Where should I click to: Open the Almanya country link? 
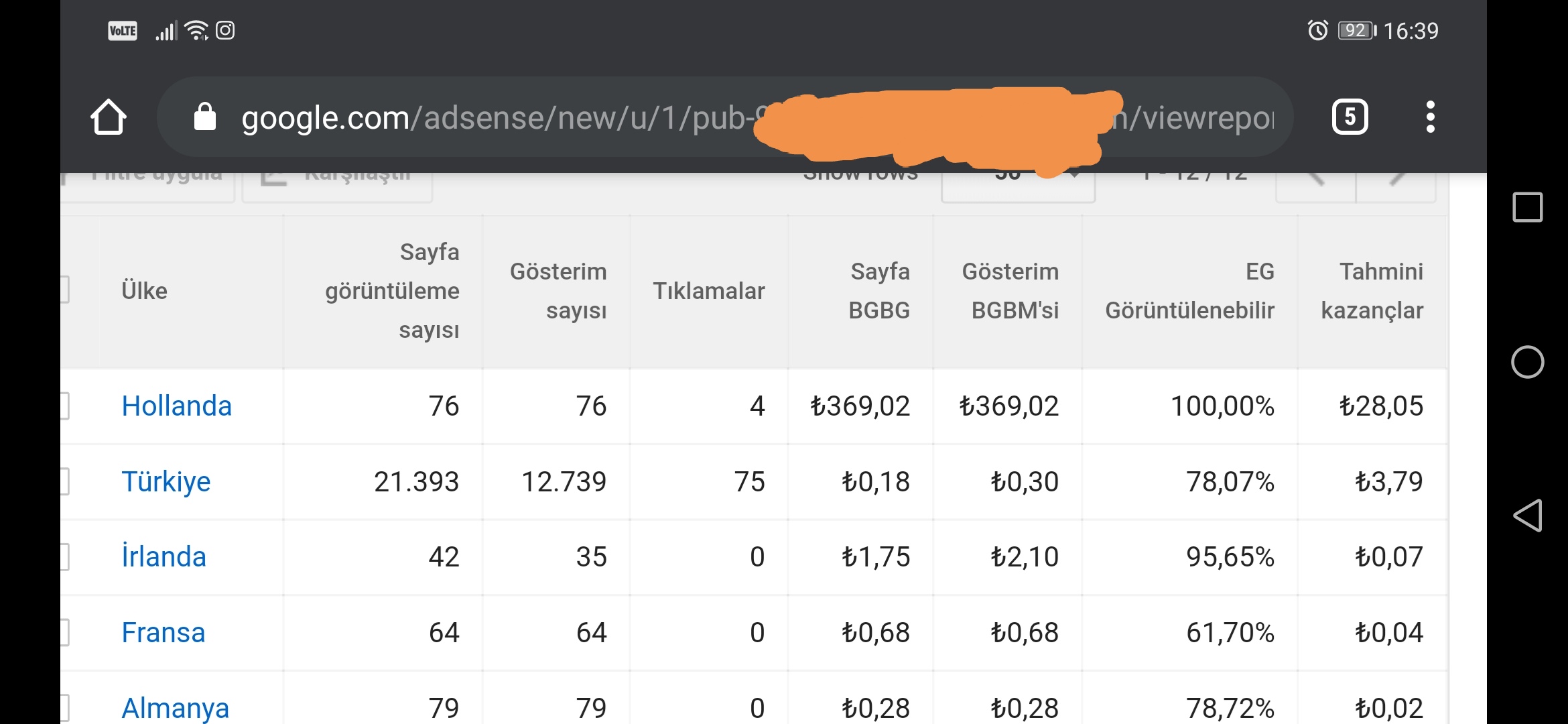click(176, 708)
